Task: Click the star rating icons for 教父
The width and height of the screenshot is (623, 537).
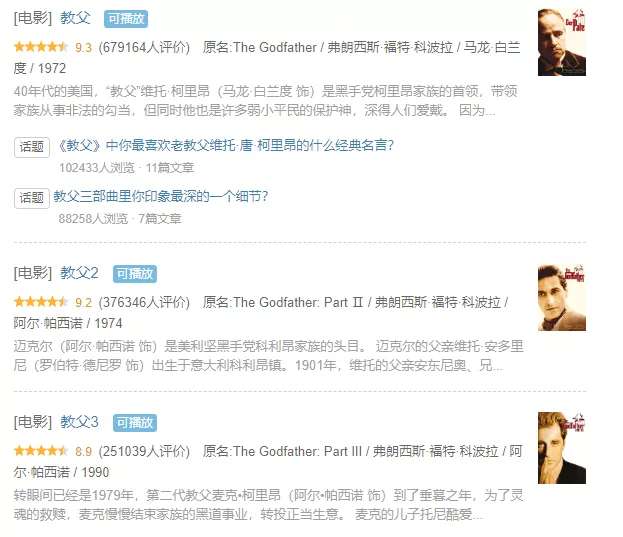Action: (x=41, y=47)
